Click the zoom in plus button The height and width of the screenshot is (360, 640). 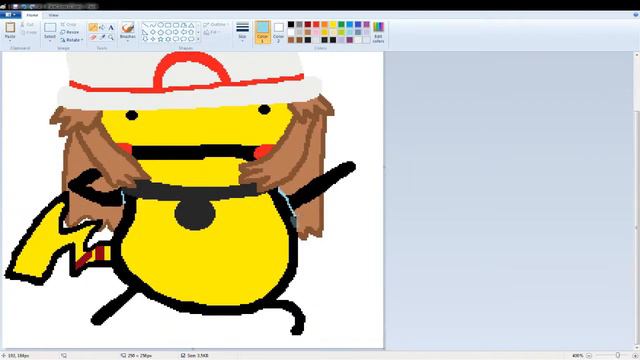[635, 356]
